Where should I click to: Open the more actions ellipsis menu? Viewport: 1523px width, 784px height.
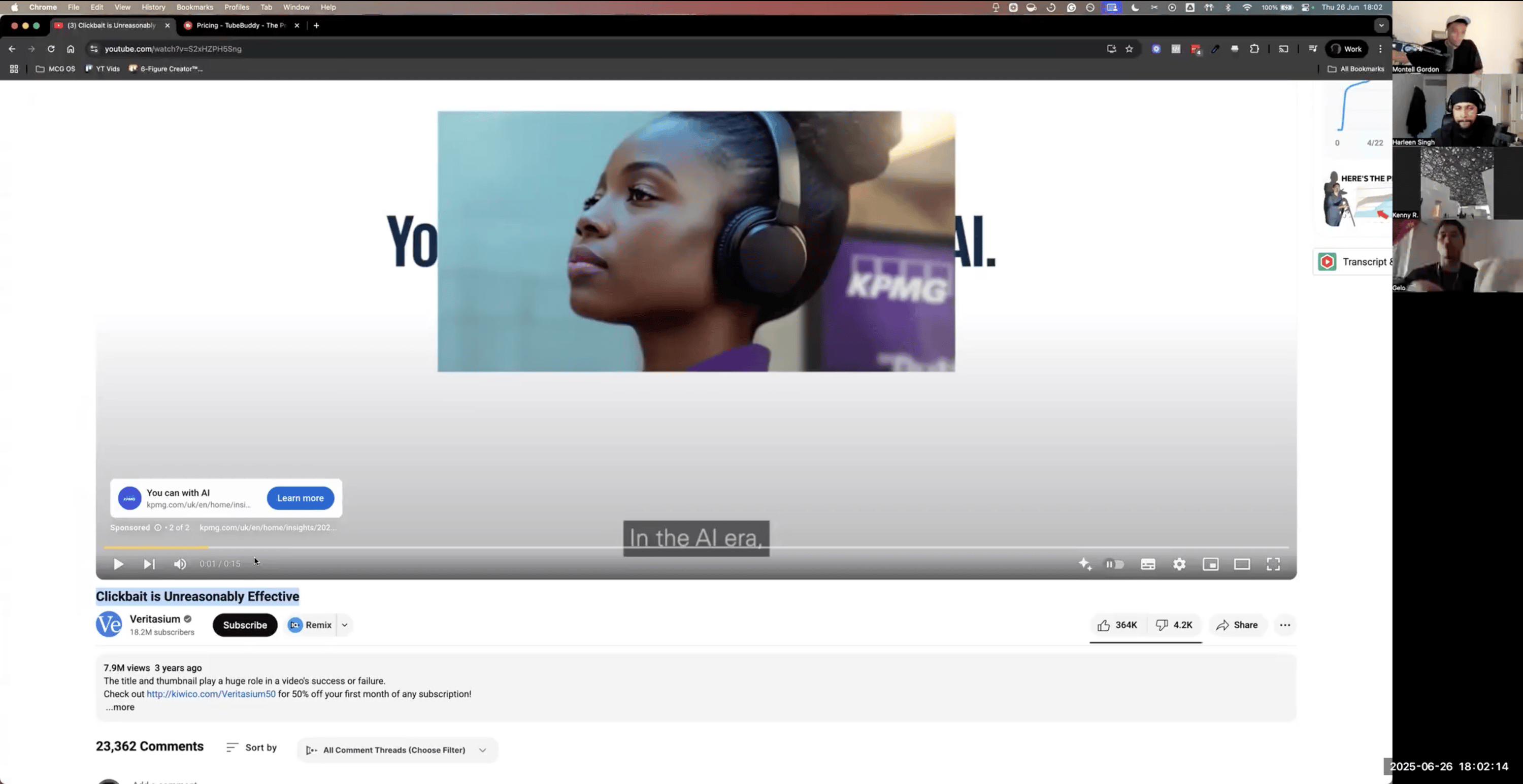pos(1285,625)
